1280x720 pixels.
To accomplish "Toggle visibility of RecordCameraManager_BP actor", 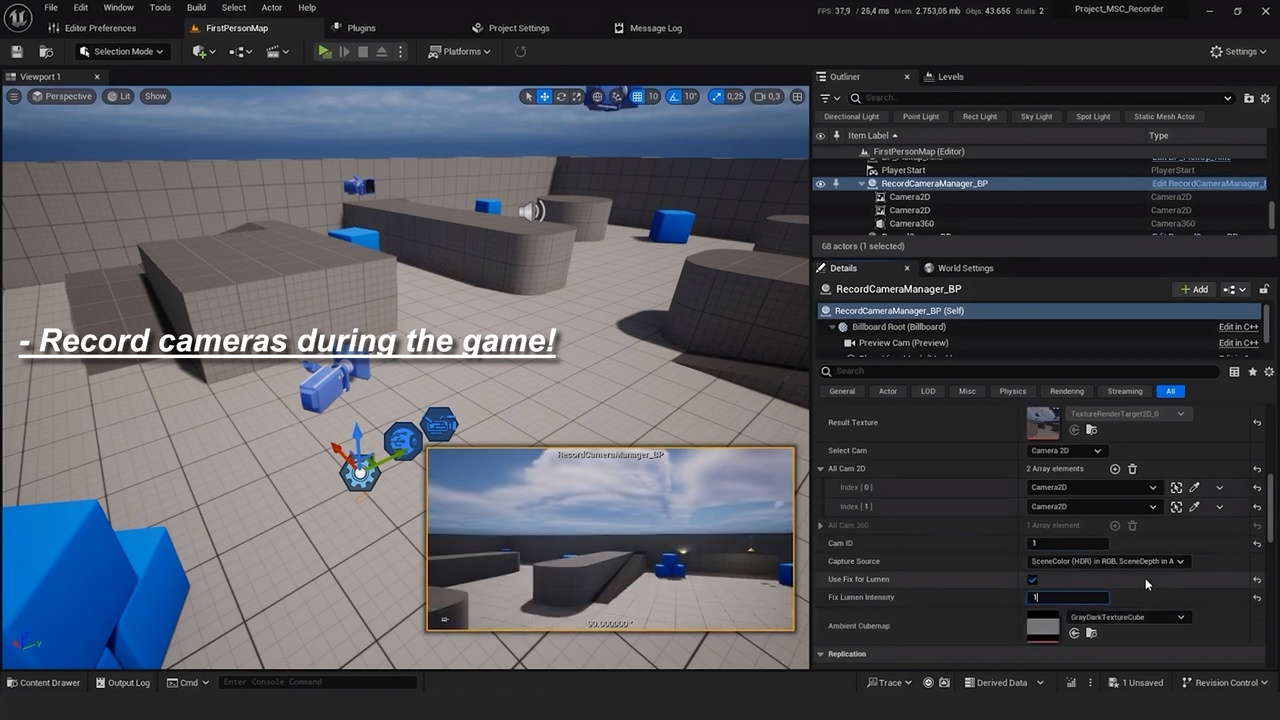I will [820, 184].
